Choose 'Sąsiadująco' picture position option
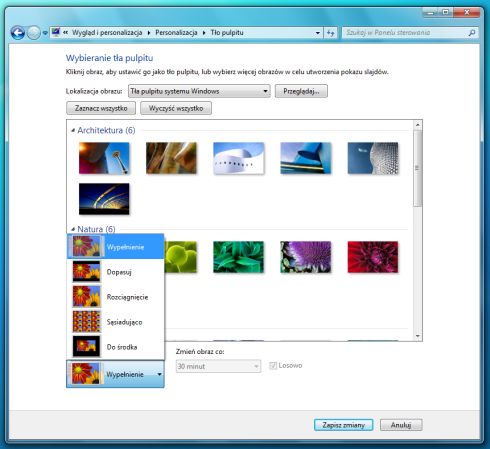 click(116, 322)
